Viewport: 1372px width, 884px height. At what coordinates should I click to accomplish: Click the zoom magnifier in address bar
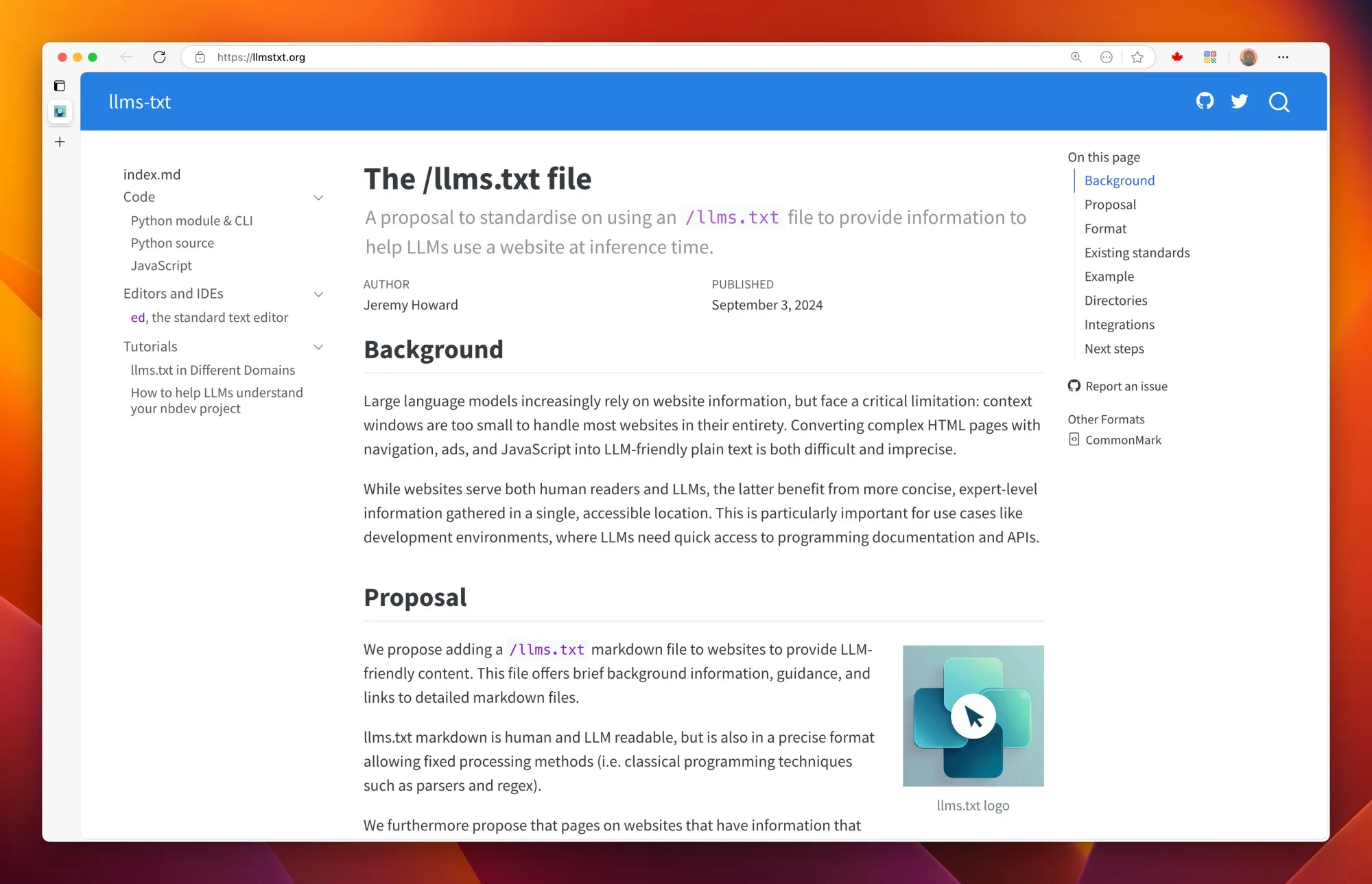(1076, 57)
